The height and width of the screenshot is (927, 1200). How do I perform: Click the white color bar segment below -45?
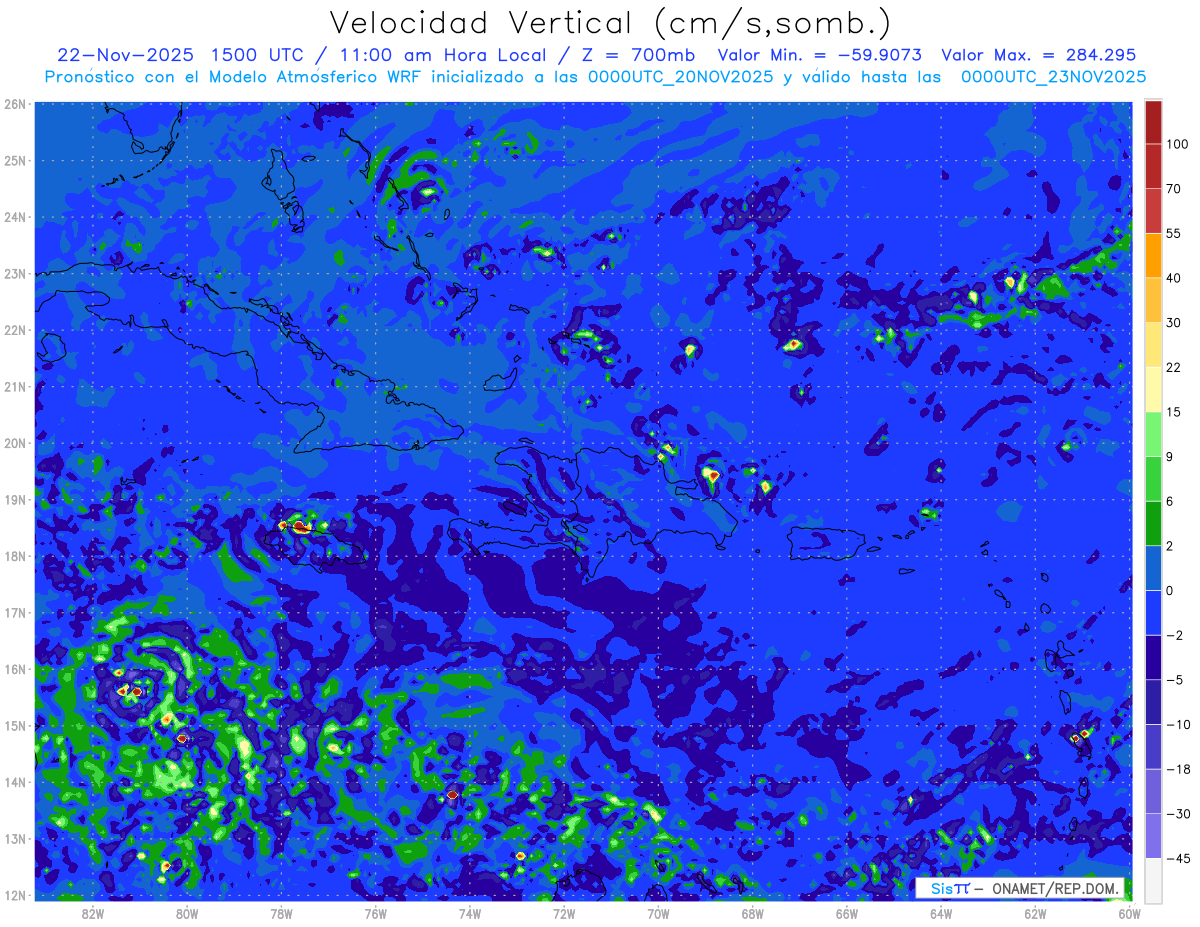pos(1153,880)
